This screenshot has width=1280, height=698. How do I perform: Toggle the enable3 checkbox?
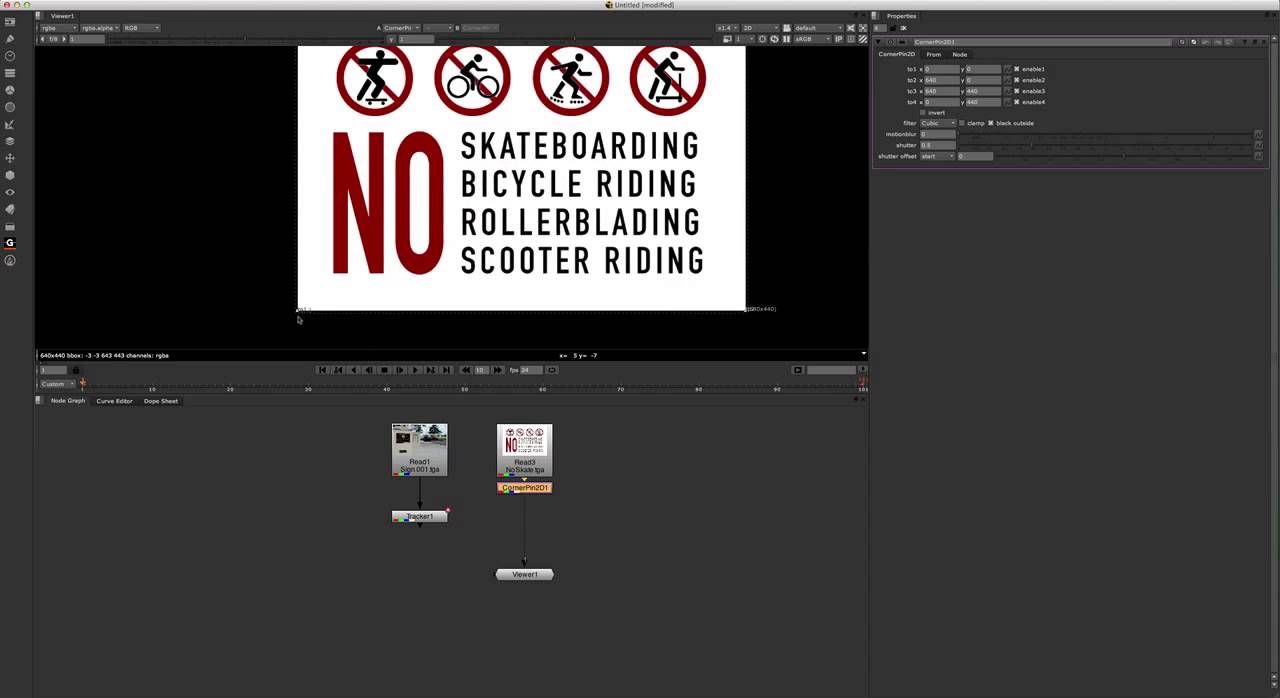tap(1017, 91)
